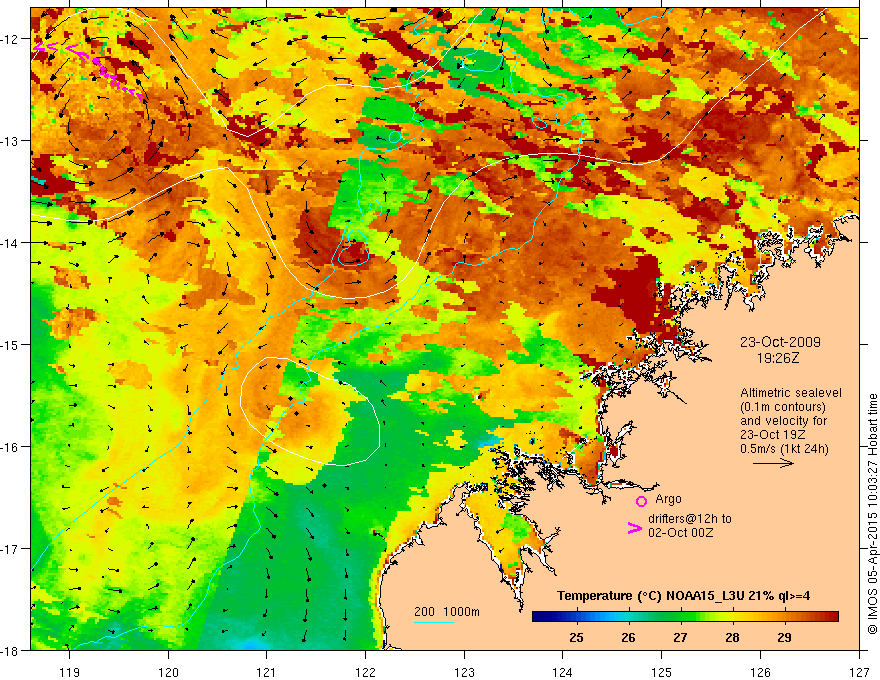Click the 'Argo' legend label

[668, 499]
